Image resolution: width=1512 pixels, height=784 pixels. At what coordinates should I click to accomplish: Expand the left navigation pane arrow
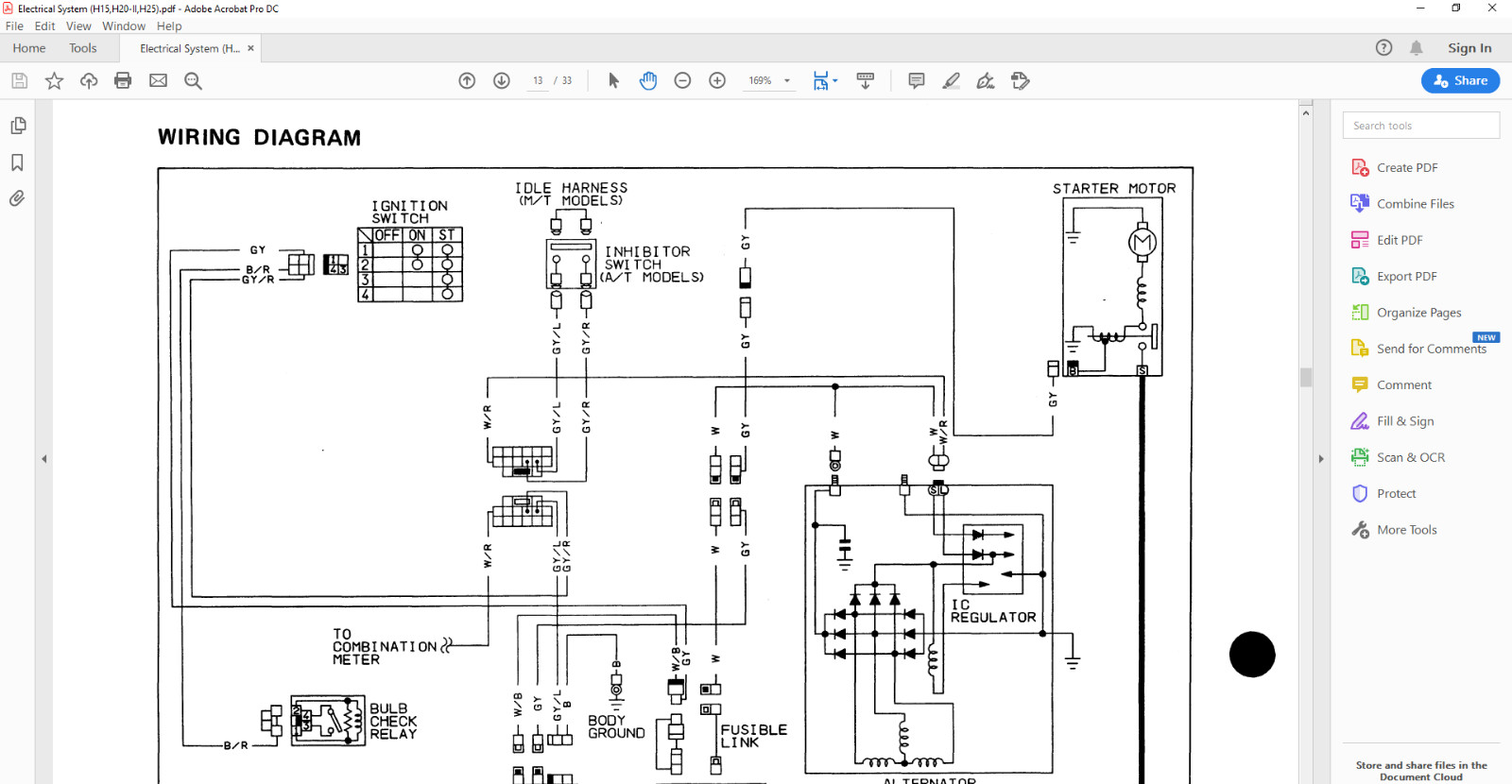(43, 459)
